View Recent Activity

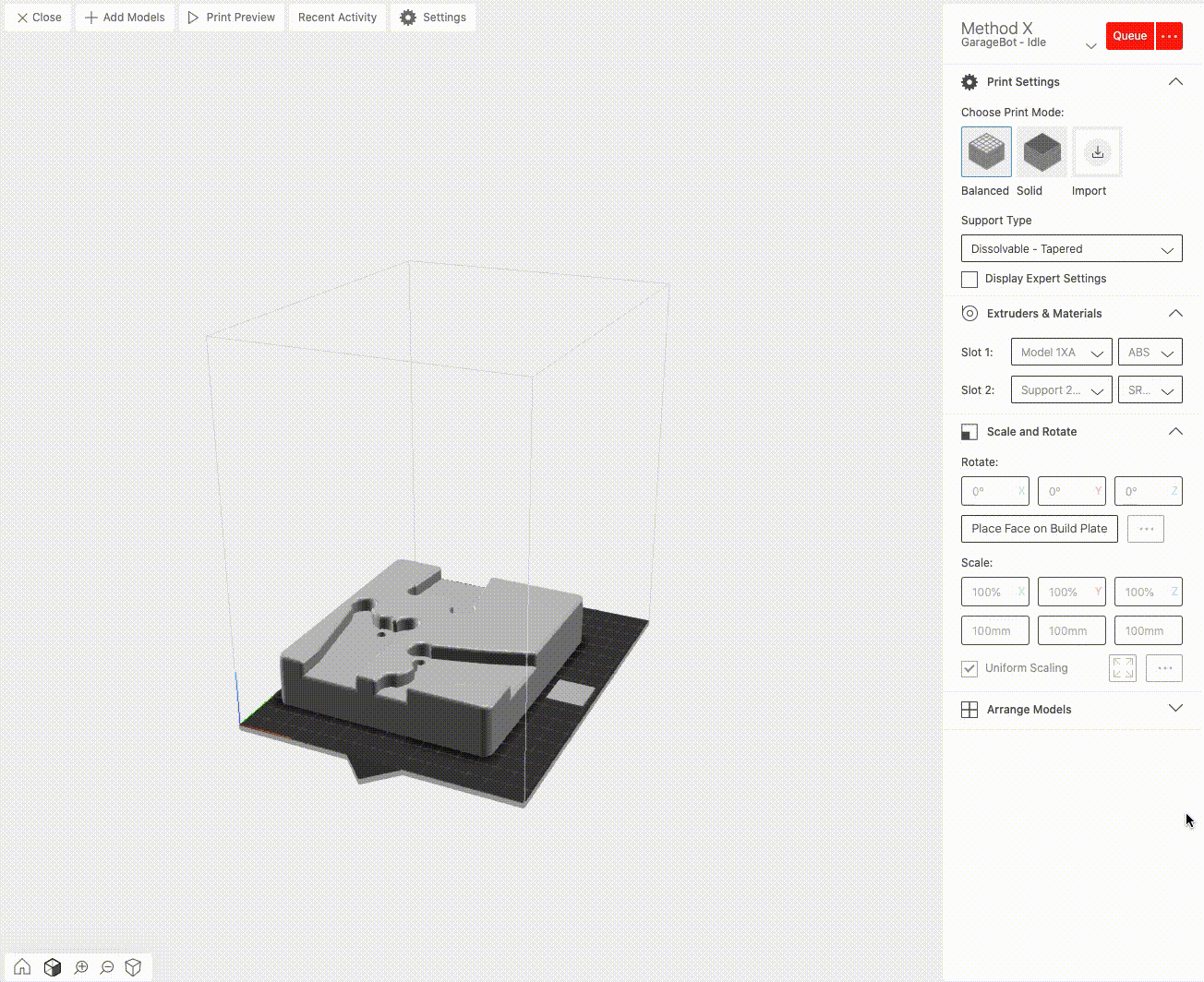(337, 18)
